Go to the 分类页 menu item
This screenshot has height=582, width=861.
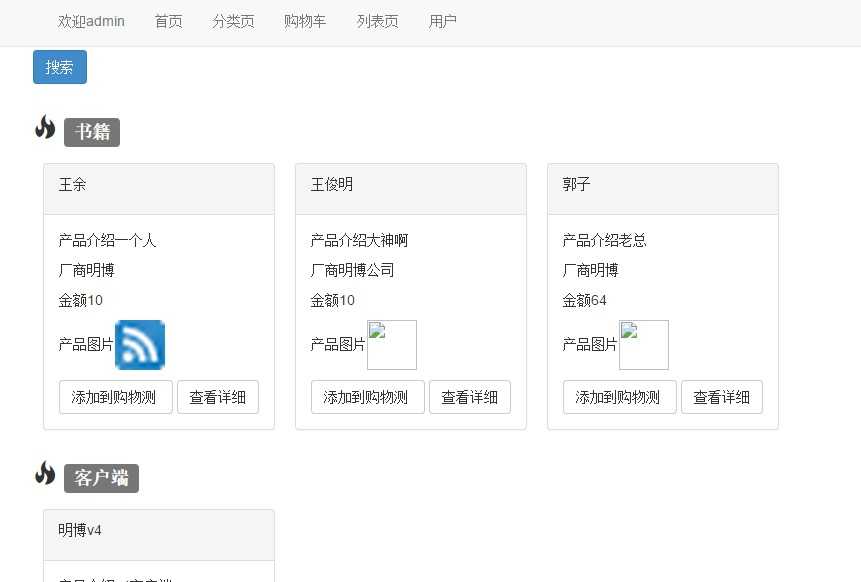(233, 21)
